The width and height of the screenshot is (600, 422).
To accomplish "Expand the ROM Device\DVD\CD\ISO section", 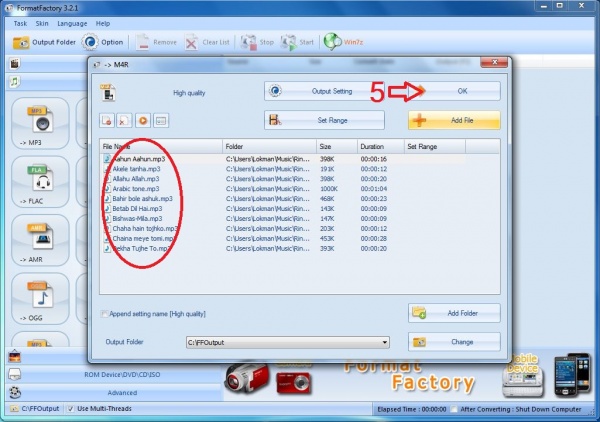I will 122,375.
